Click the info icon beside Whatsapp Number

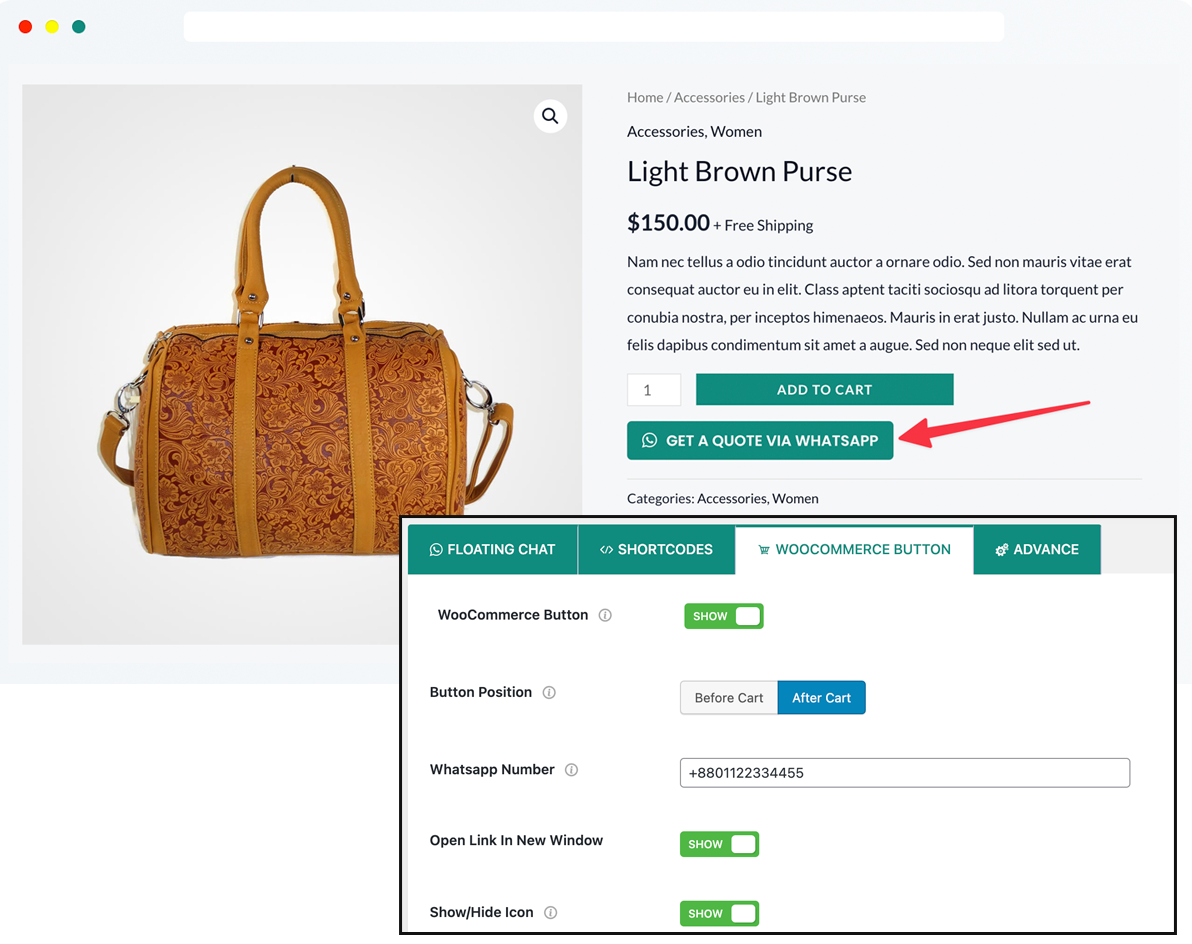click(x=571, y=770)
